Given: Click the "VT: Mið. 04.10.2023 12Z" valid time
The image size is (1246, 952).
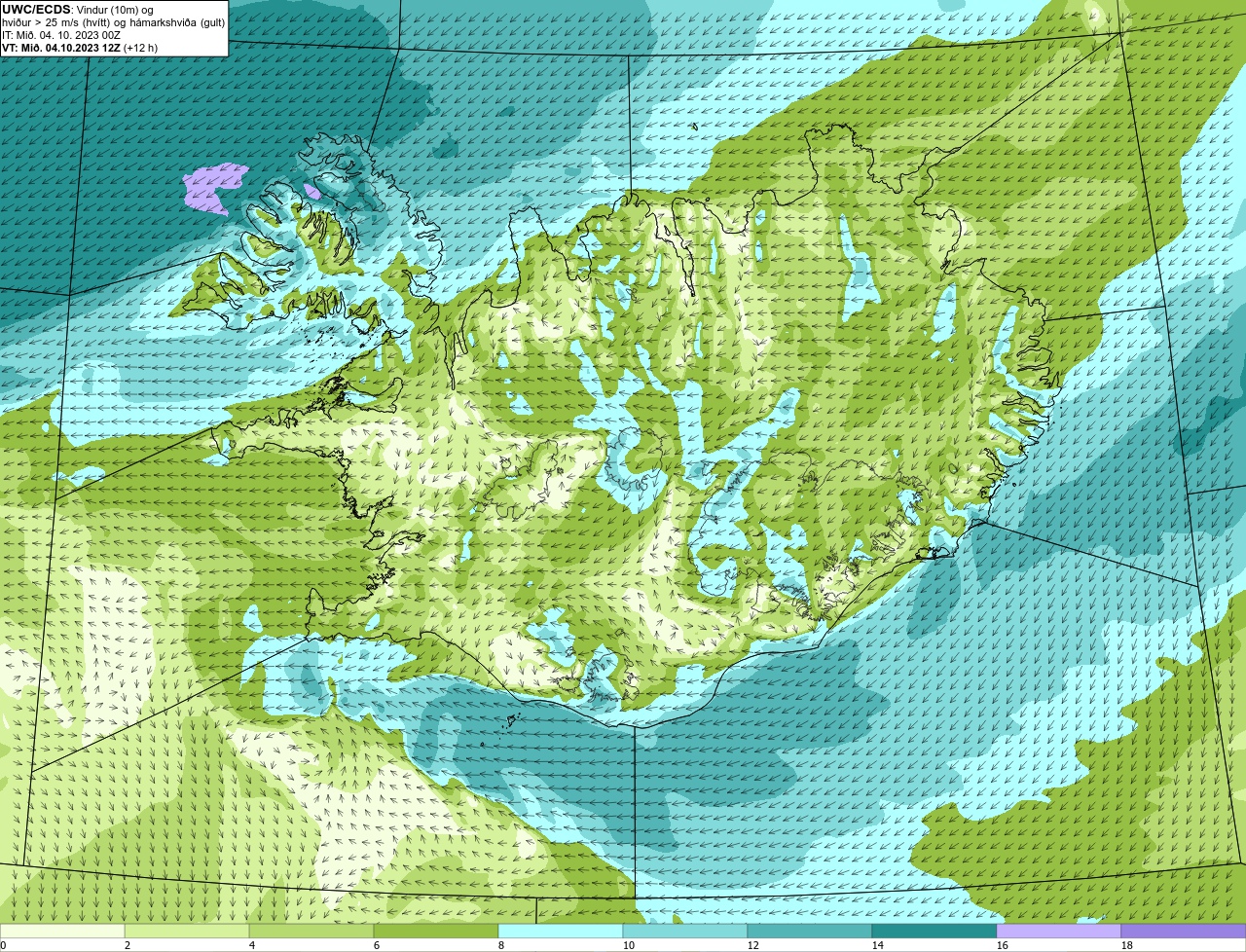Looking at the screenshot, I should point(61,48).
